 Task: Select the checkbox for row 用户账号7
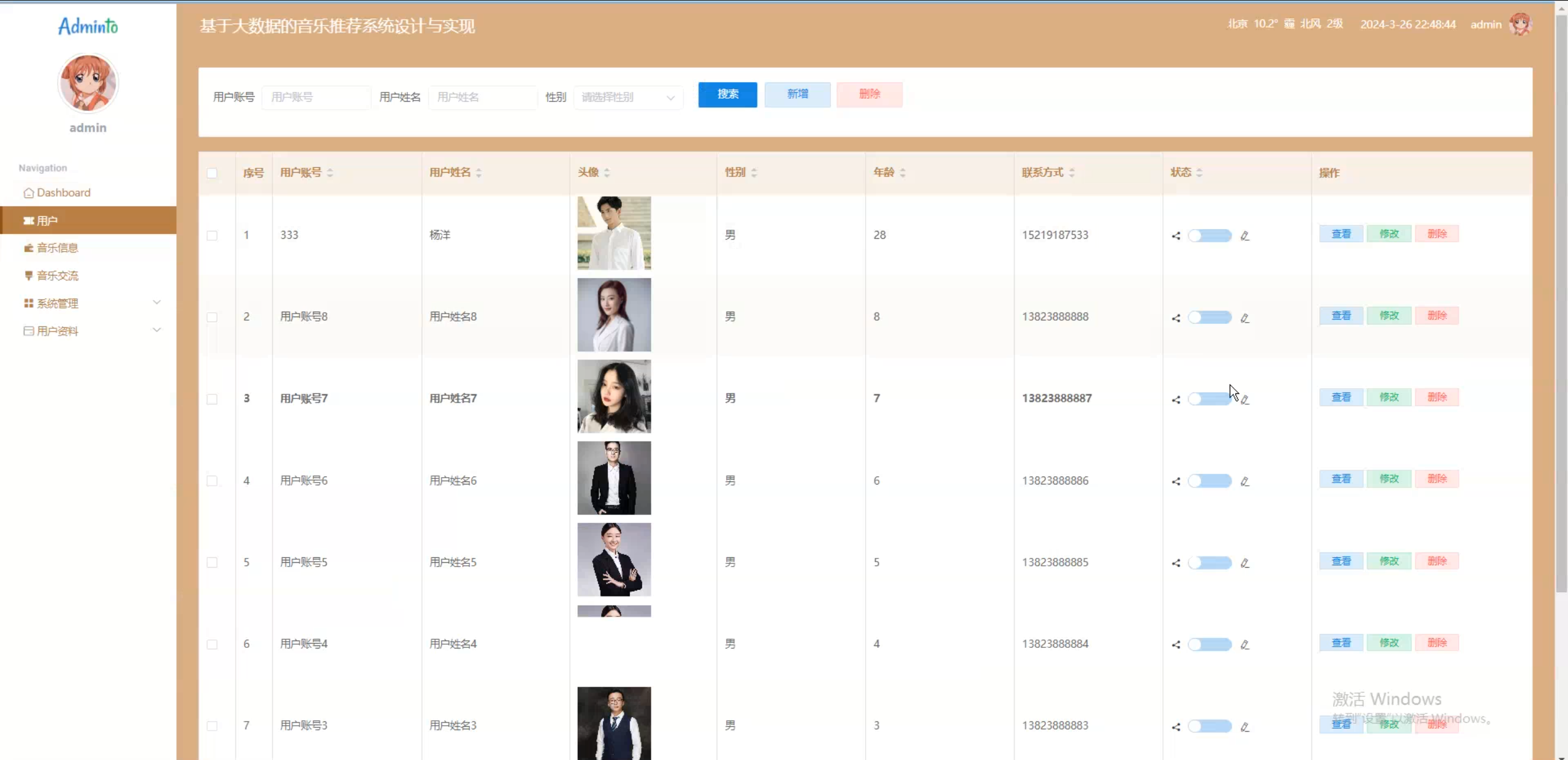click(x=212, y=399)
